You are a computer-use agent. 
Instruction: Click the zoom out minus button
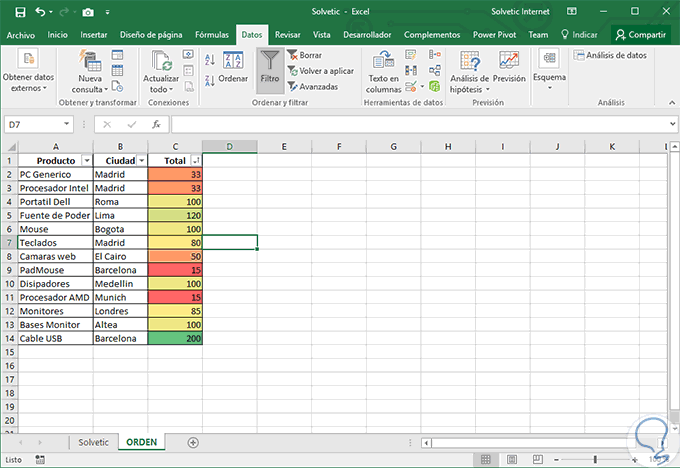pos(556,459)
